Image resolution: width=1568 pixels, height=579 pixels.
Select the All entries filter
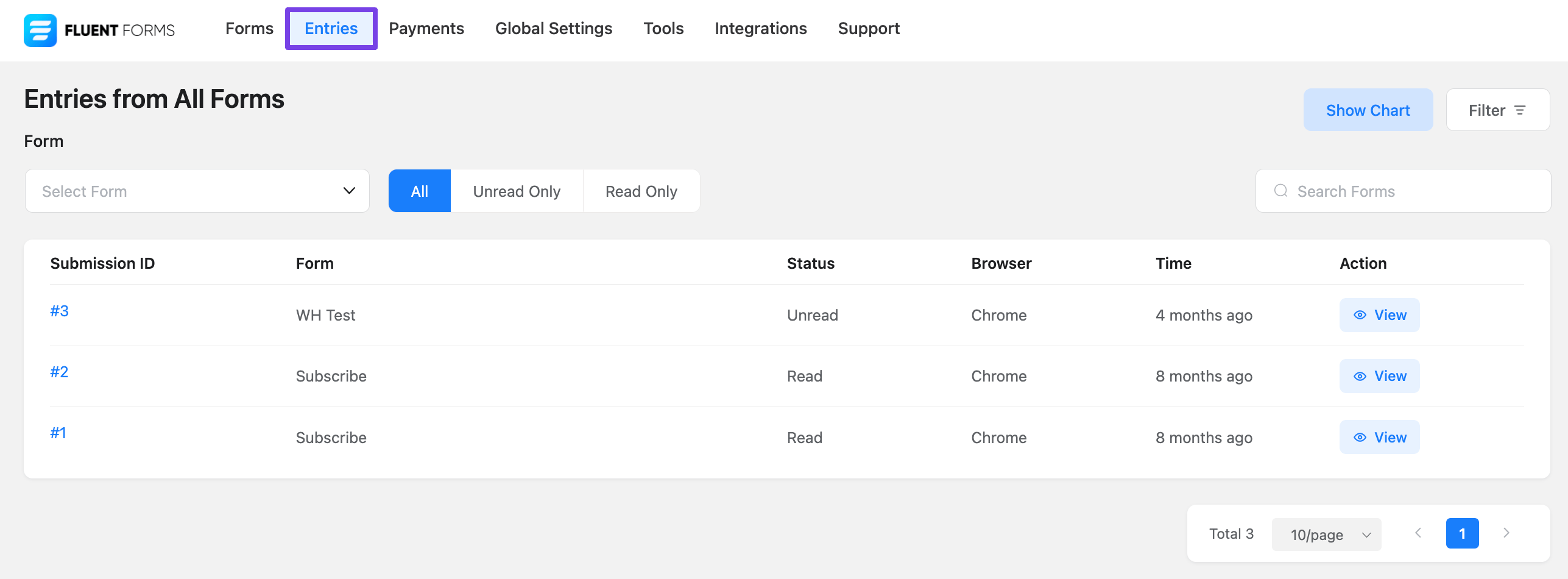point(420,191)
